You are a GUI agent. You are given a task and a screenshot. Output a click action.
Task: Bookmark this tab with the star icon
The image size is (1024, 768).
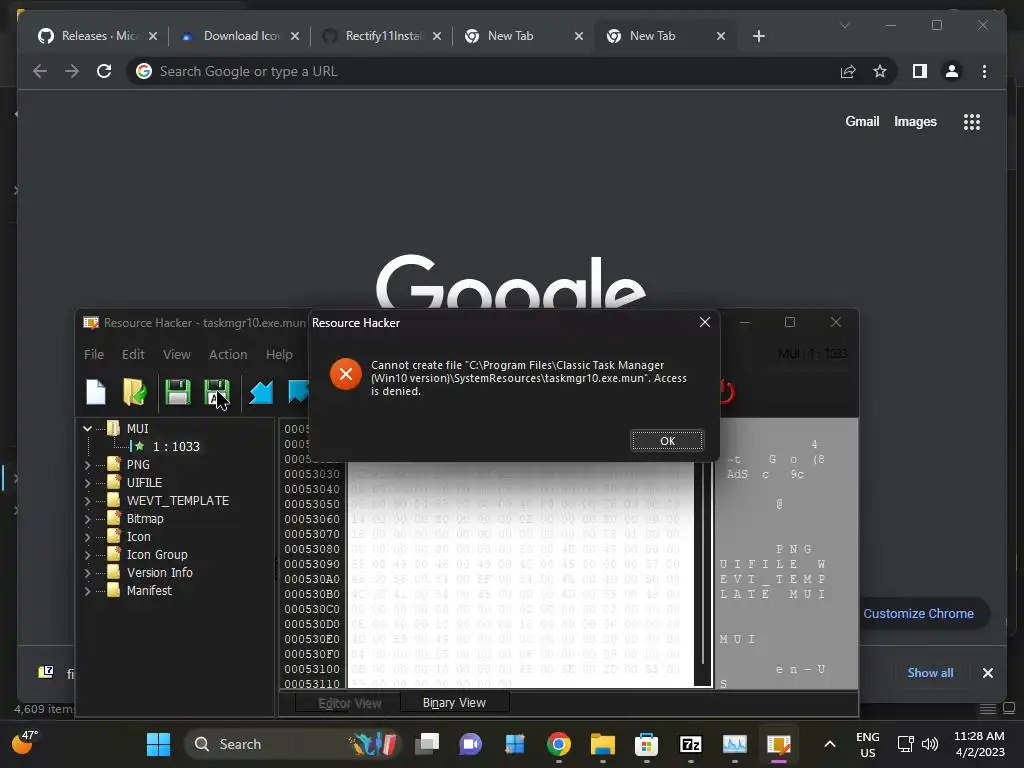click(x=880, y=71)
